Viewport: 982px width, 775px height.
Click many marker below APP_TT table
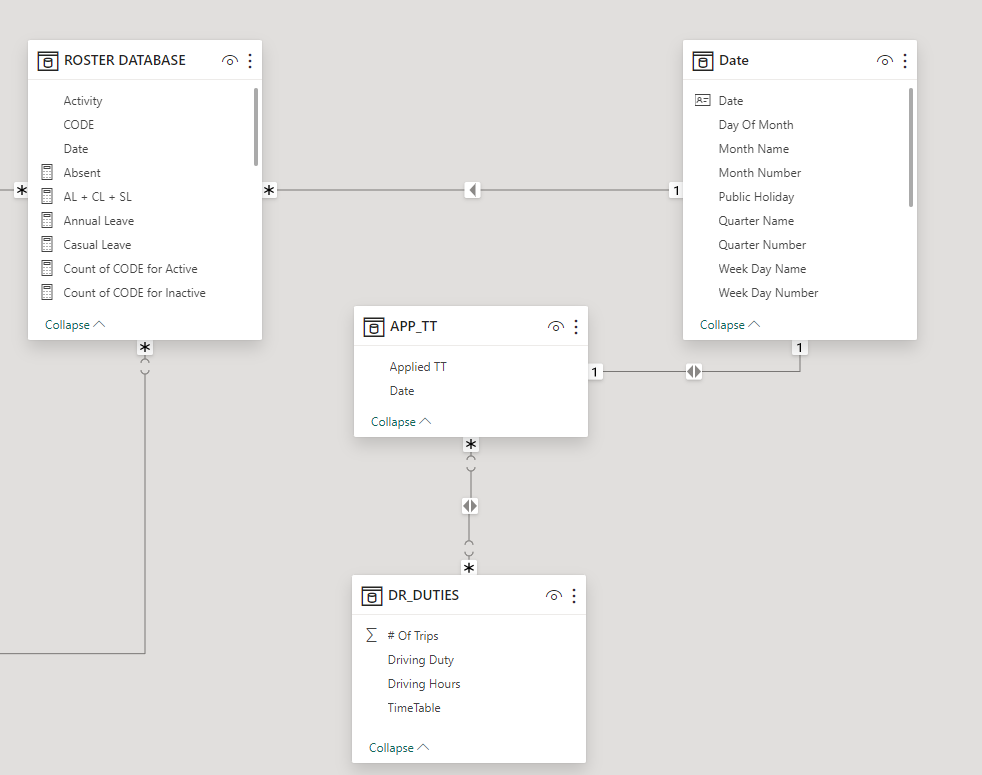click(x=471, y=445)
